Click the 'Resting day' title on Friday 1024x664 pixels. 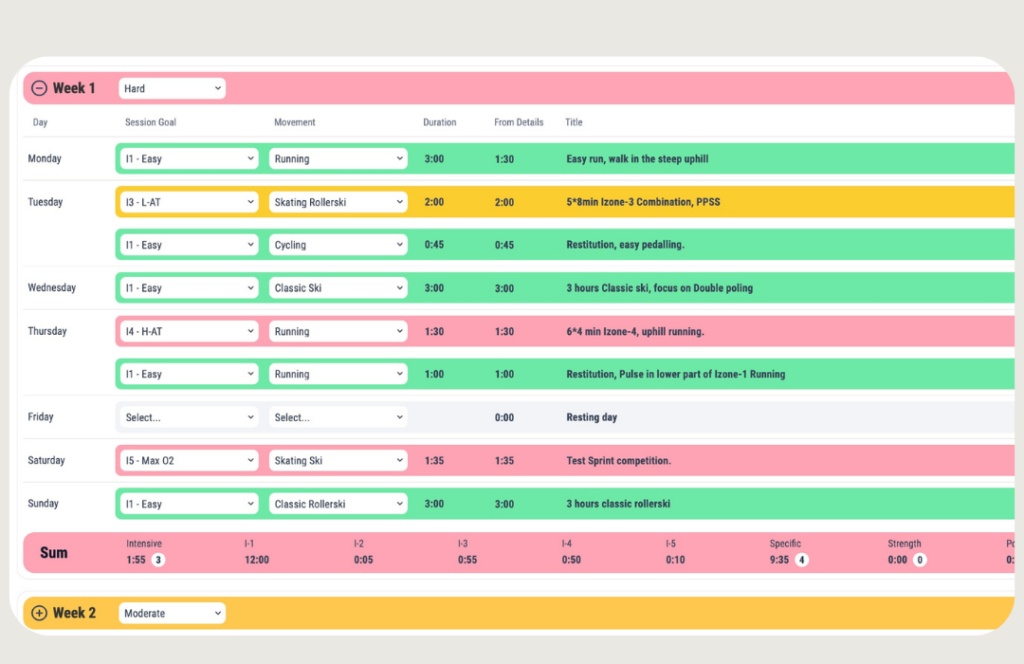591,418
